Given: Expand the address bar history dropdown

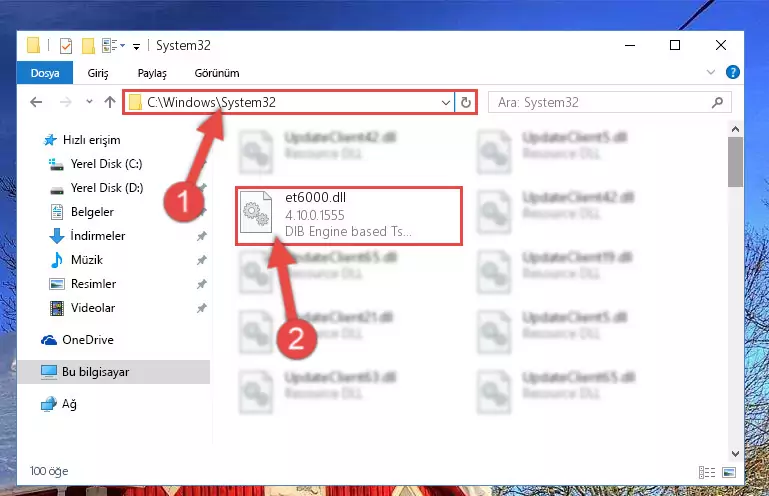Looking at the screenshot, I should coord(445,103).
